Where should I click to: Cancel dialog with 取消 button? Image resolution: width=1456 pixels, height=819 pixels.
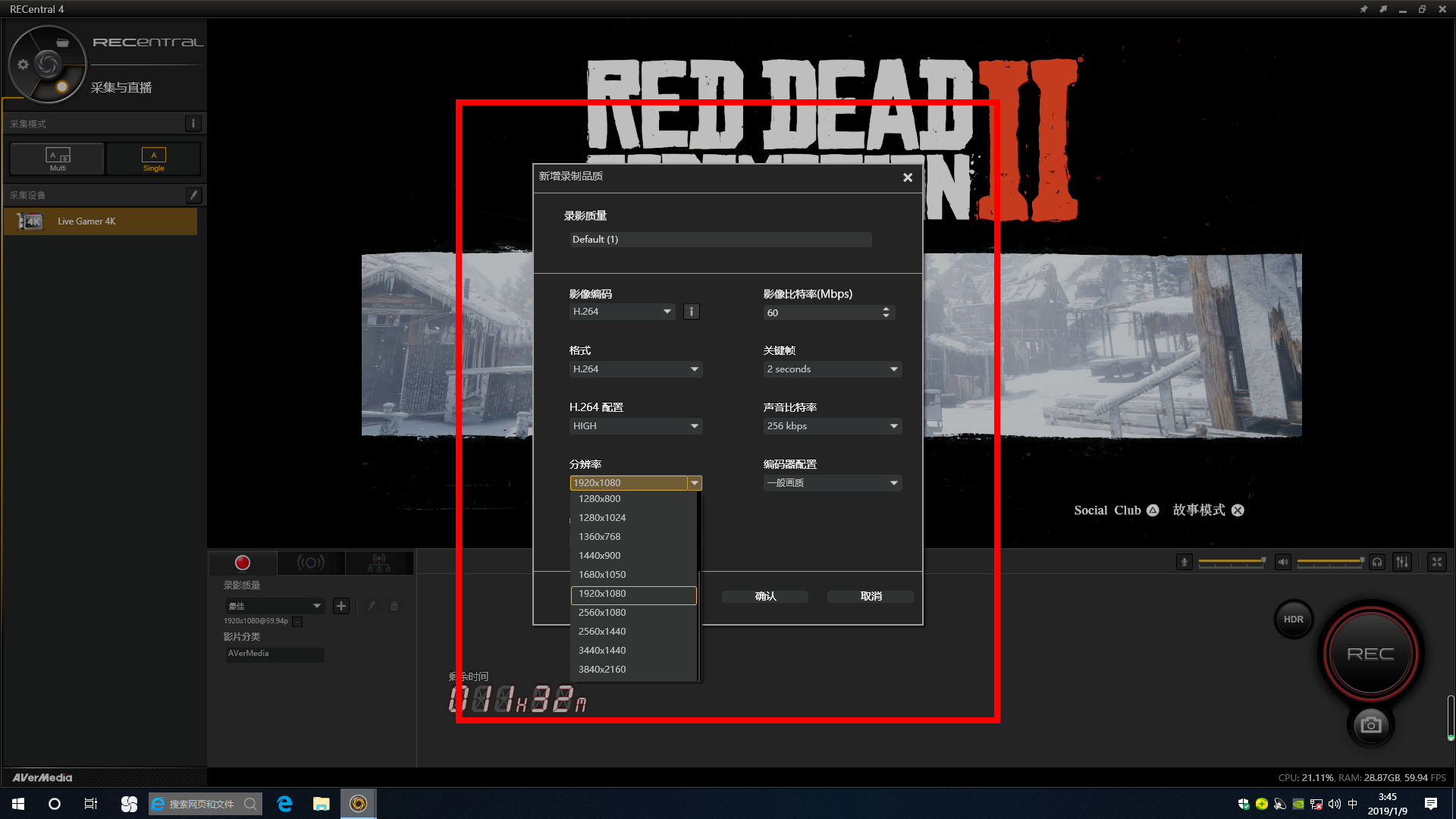click(x=871, y=597)
